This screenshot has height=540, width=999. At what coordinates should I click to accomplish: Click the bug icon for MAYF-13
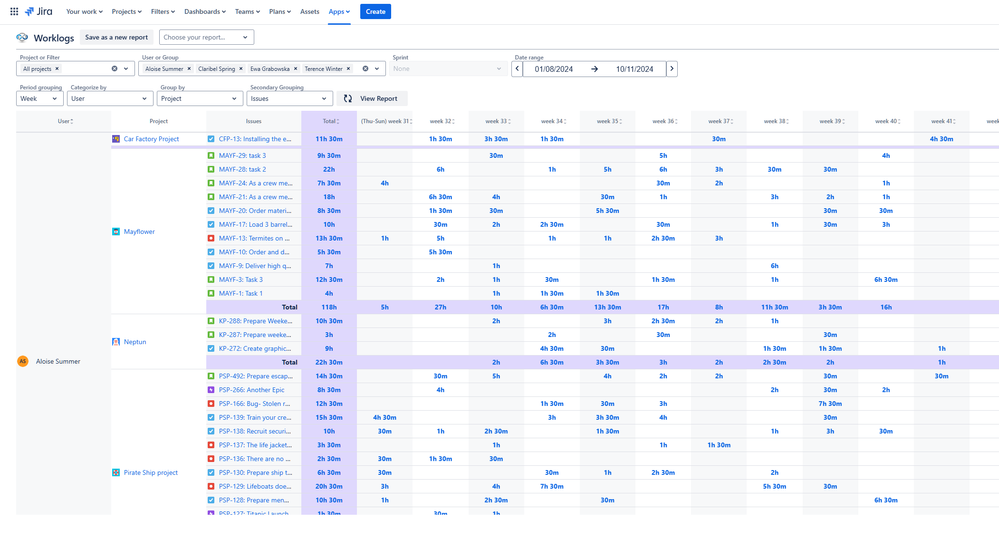[211, 238]
